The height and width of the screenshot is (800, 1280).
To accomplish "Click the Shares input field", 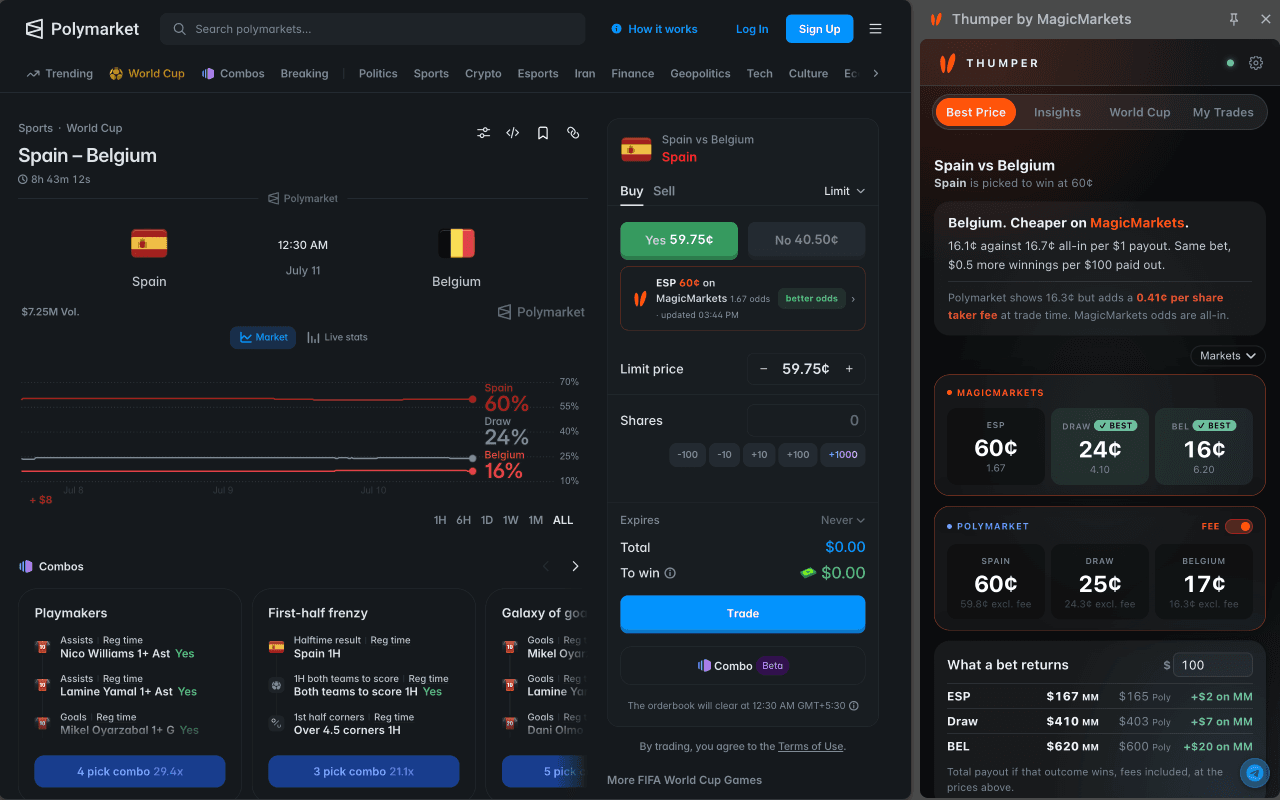I will (806, 421).
